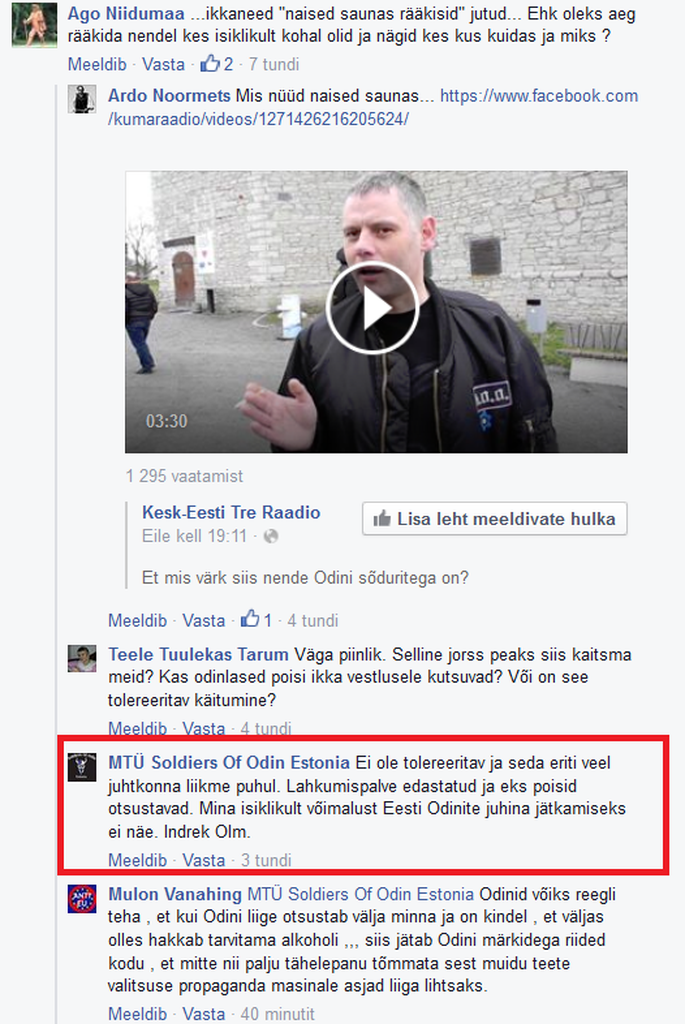This screenshot has height=1024, width=685.
Task: Click the 'Eile kell 19:11' post timestamp
Action: (195, 536)
